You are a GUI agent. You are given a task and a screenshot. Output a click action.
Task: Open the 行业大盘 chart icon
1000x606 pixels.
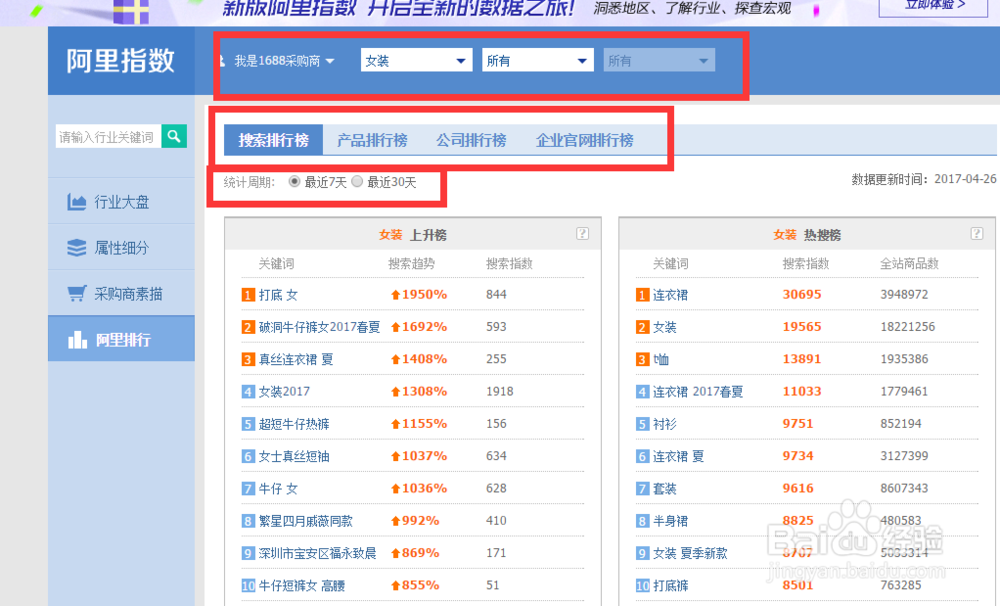coord(77,202)
